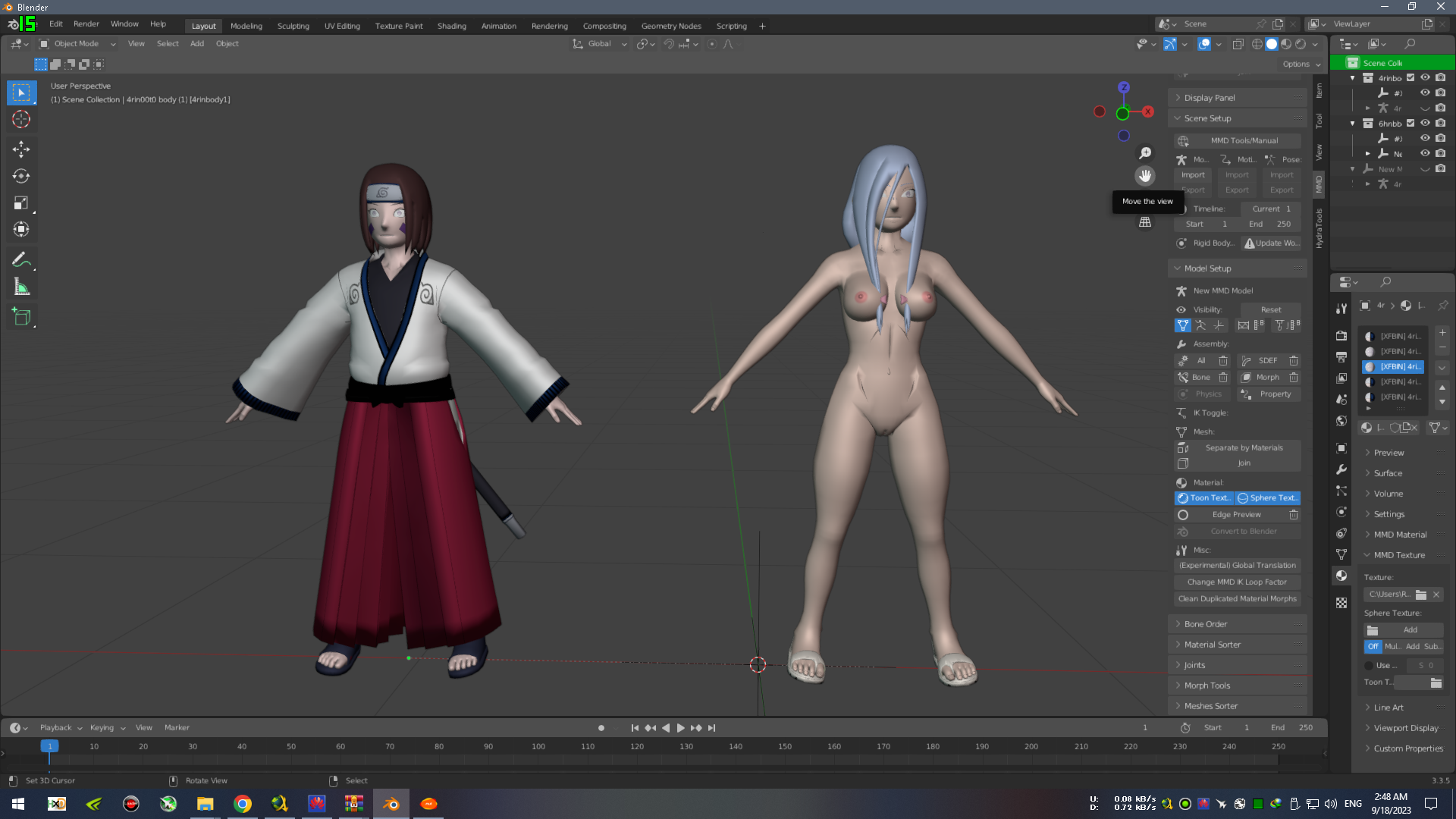The width and height of the screenshot is (1456, 819).
Task: Jump to the last frame
Action: click(x=711, y=728)
